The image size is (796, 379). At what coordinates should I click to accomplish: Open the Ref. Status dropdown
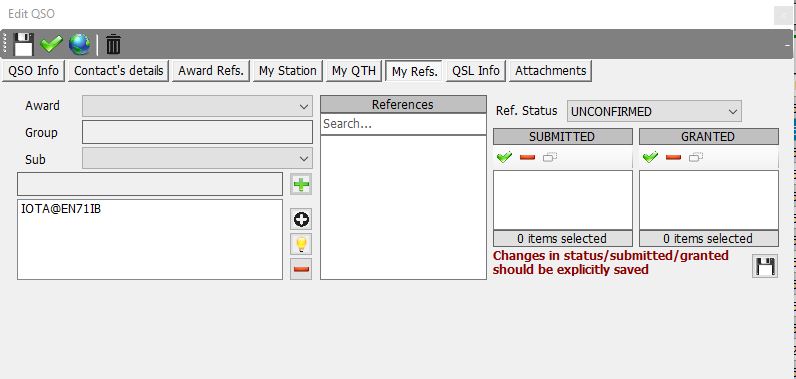(x=654, y=111)
